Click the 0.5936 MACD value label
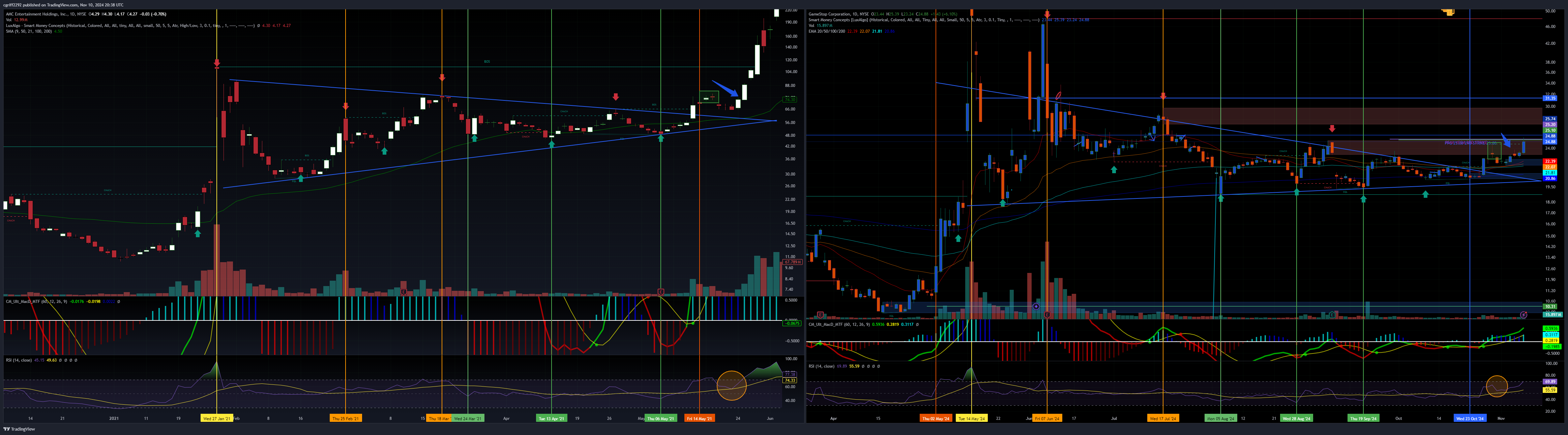The height and width of the screenshot is (435, 1568). (x=1550, y=329)
